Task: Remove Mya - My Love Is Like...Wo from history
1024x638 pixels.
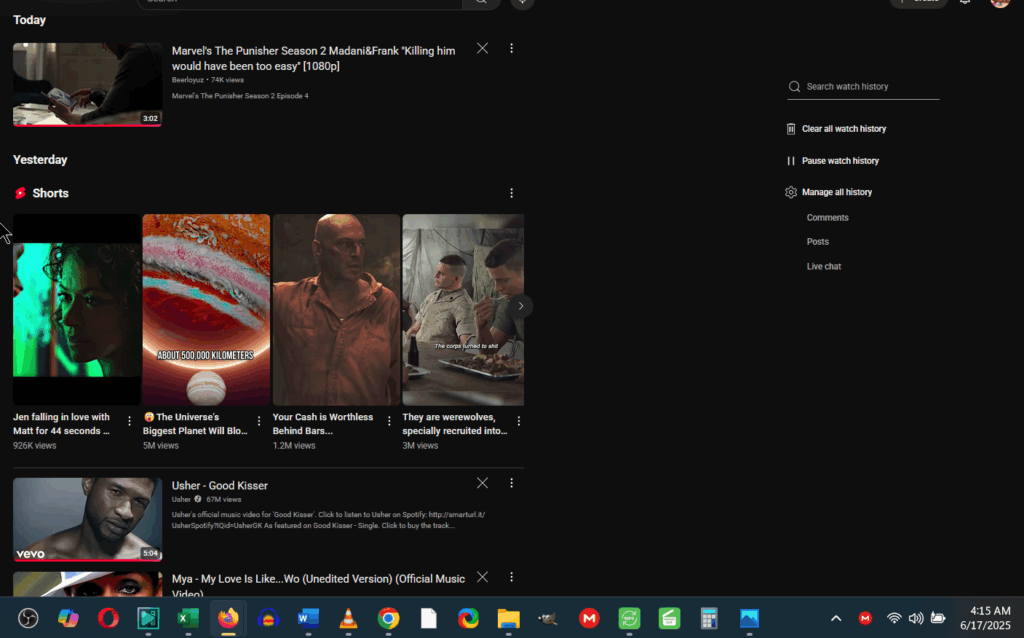Action: point(482,577)
